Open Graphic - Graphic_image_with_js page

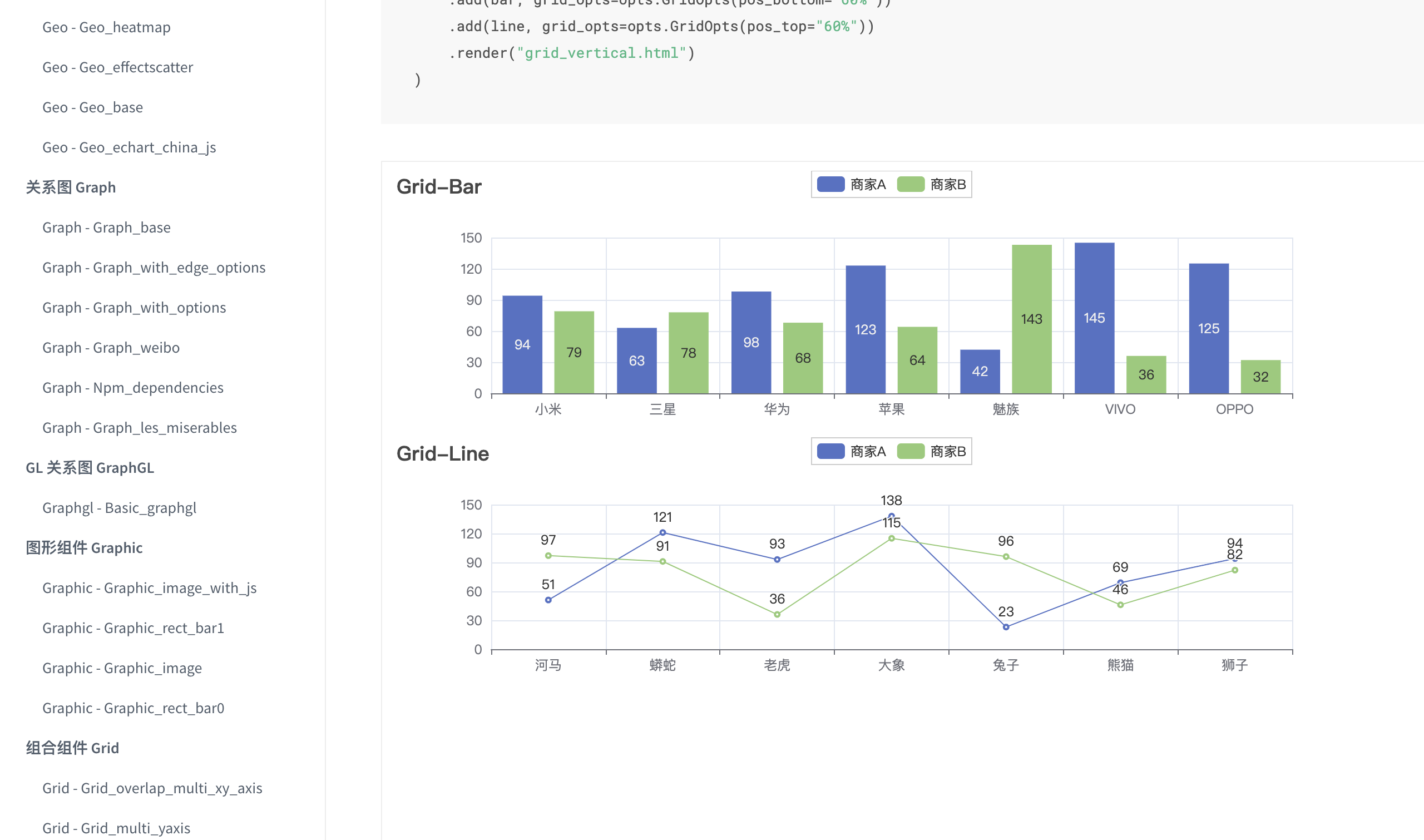[150, 588]
